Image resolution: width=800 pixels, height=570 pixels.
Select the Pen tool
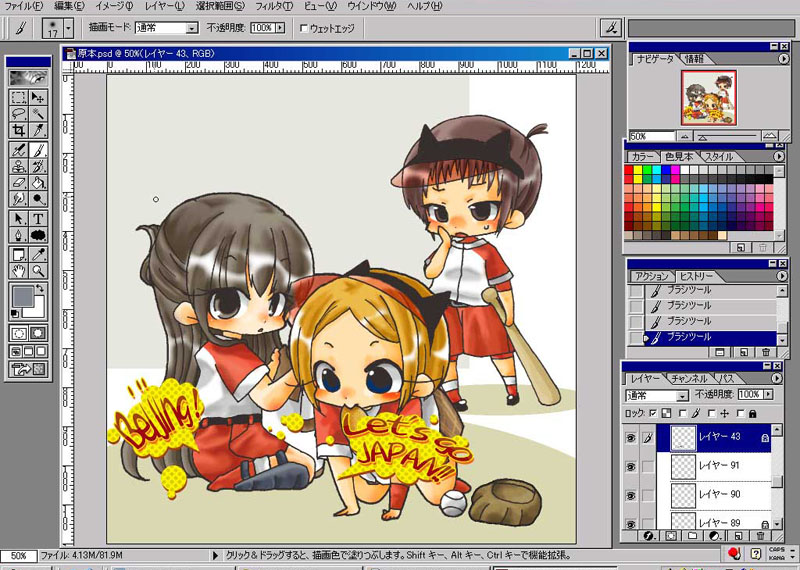tap(19, 235)
